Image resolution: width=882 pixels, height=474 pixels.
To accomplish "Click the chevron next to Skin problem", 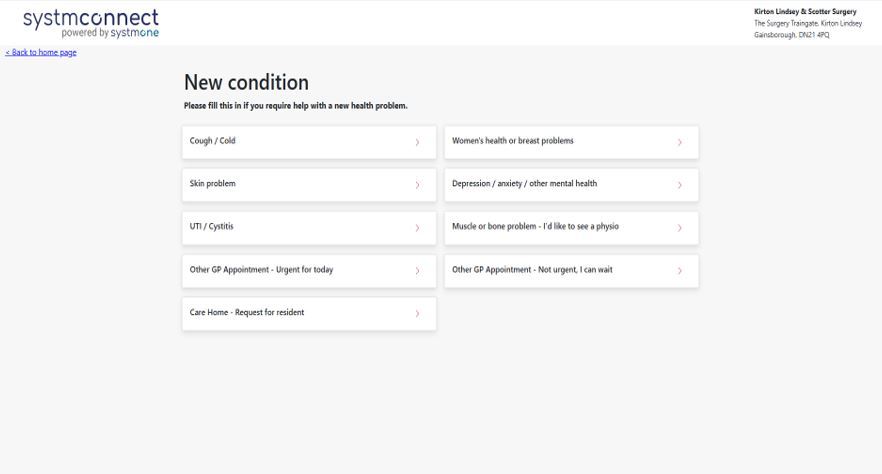I will (x=417, y=185).
